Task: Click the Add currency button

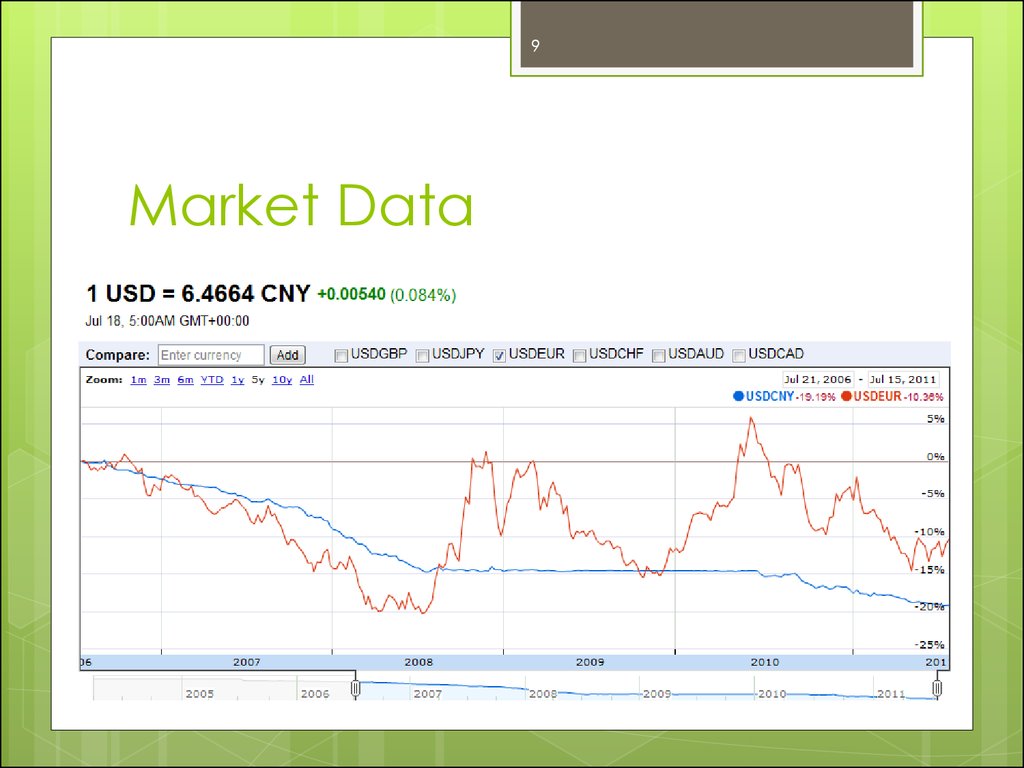Action: point(287,355)
